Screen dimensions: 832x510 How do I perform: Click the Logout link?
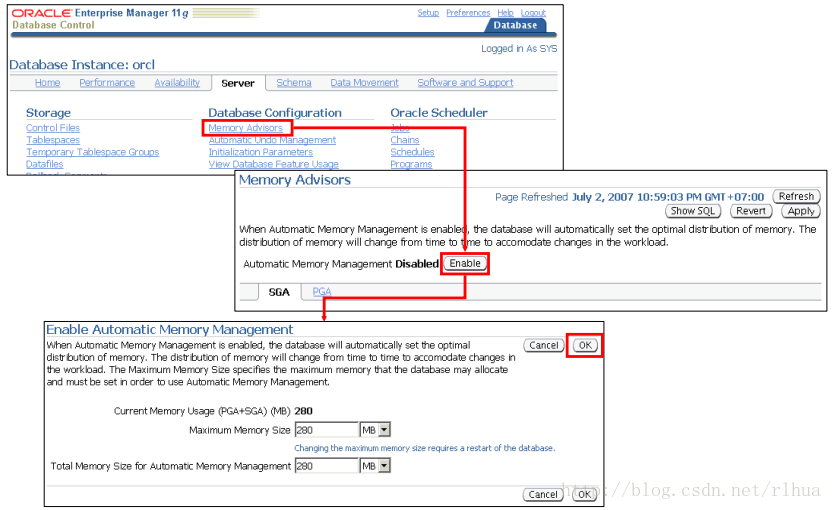(533, 13)
